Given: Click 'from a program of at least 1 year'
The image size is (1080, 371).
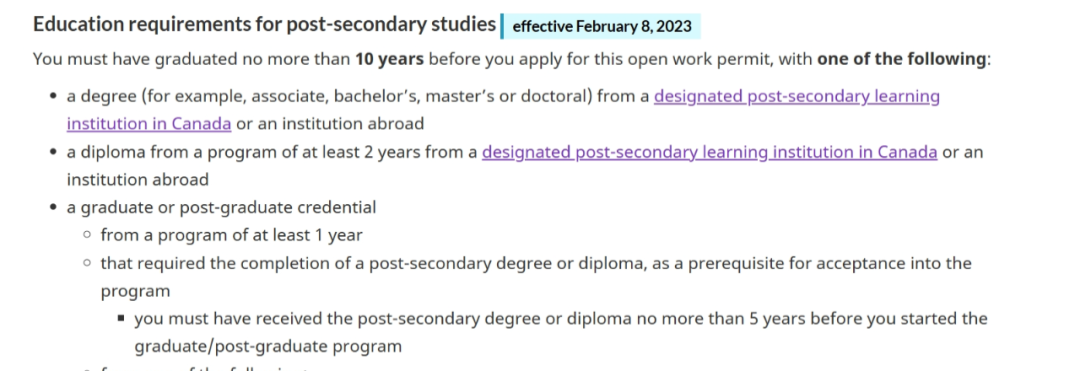Looking at the screenshot, I should pos(231,235).
